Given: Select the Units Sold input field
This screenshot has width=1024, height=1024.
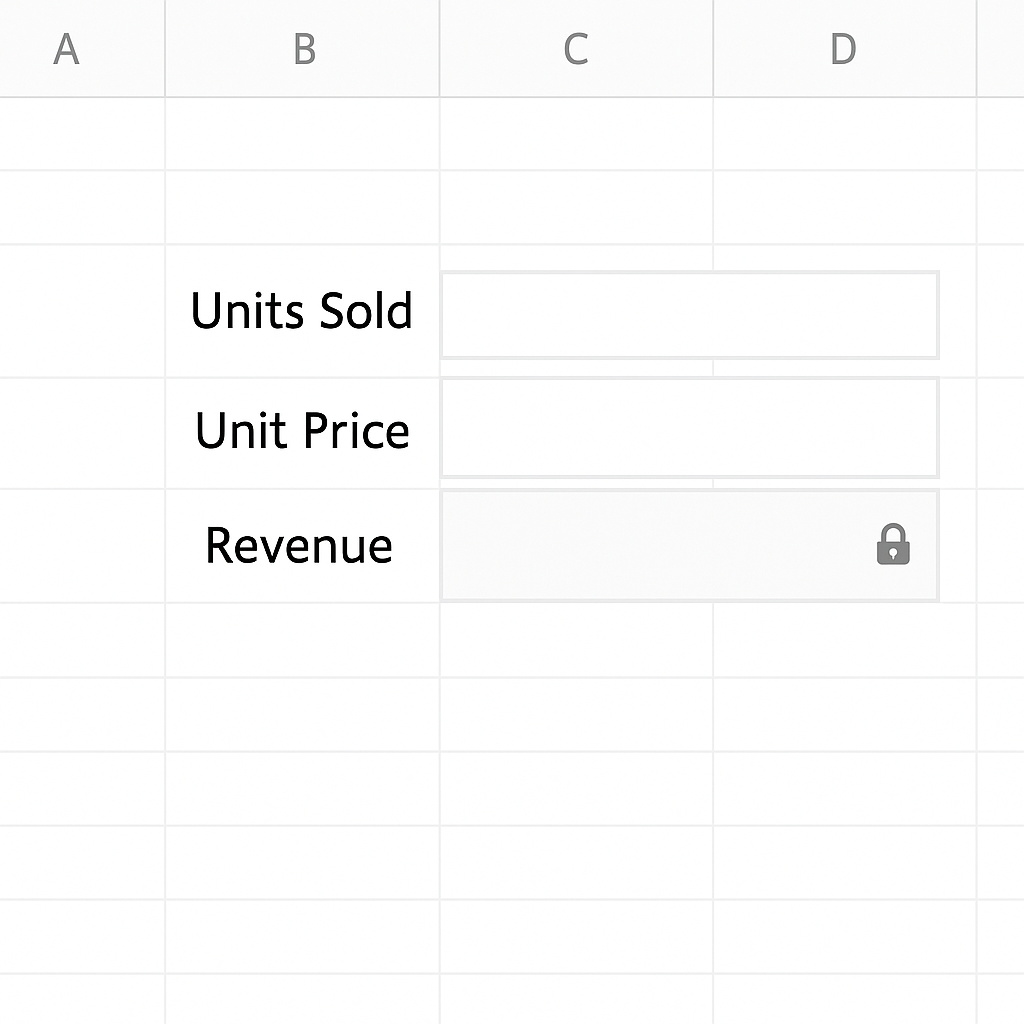Looking at the screenshot, I should tap(690, 315).
